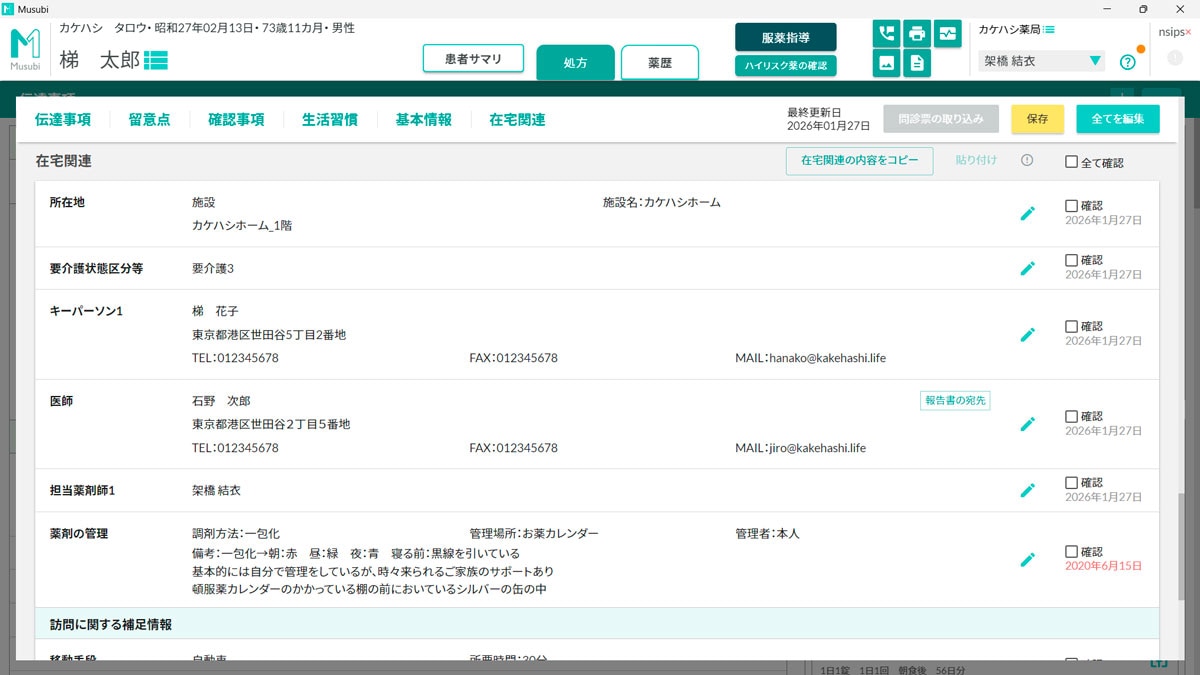Click the info icon beside 貼り付け

click(1025, 159)
